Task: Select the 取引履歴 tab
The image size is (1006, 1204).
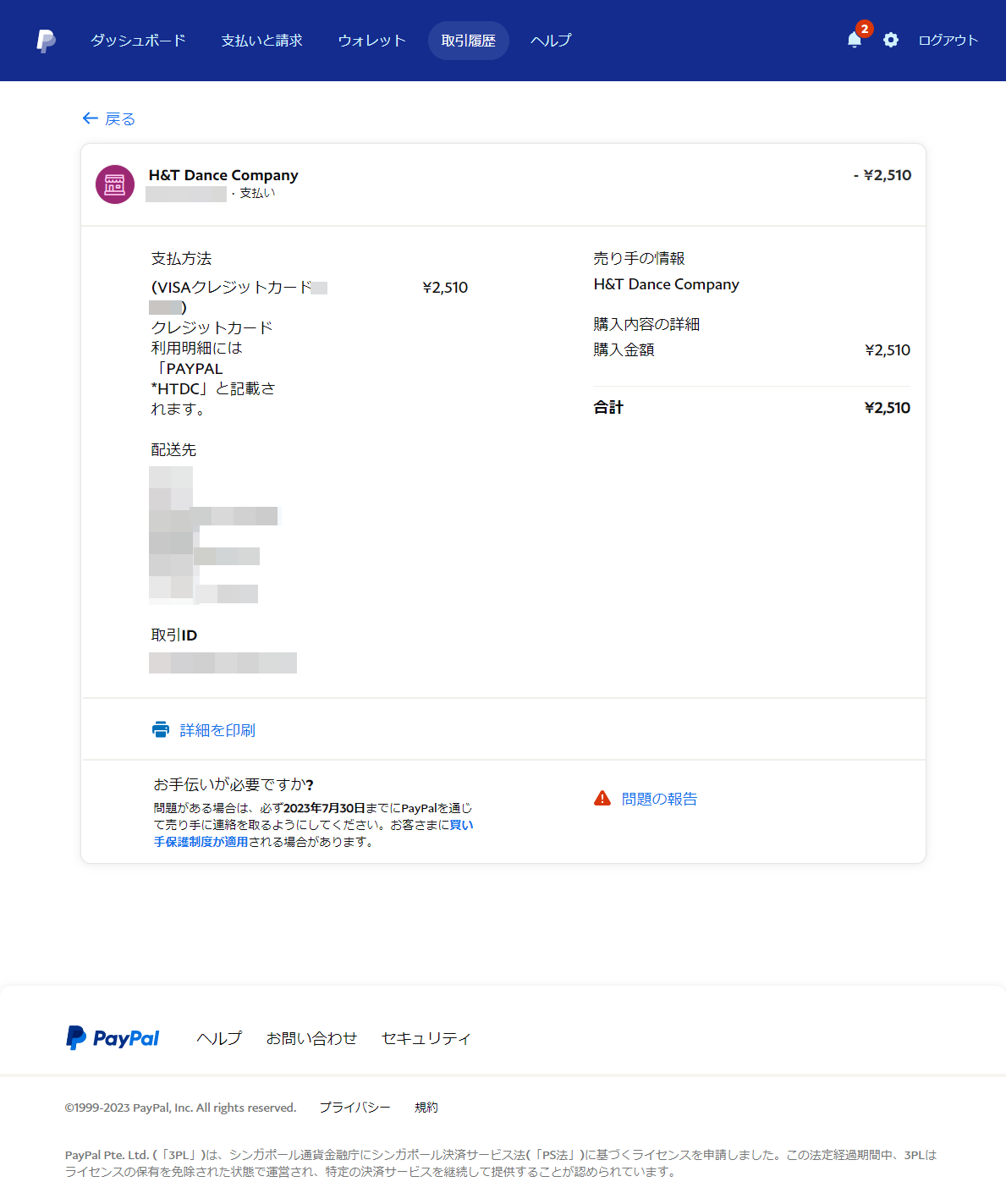Action: (x=469, y=41)
